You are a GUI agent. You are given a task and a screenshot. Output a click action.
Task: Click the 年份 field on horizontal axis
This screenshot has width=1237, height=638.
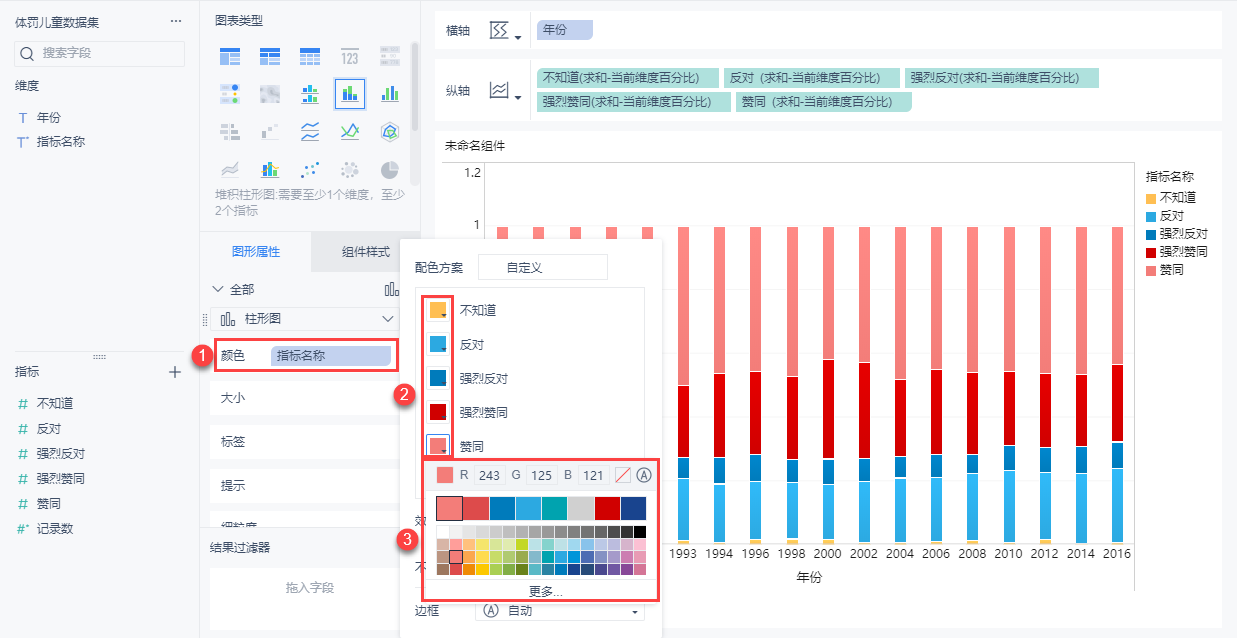[564, 31]
